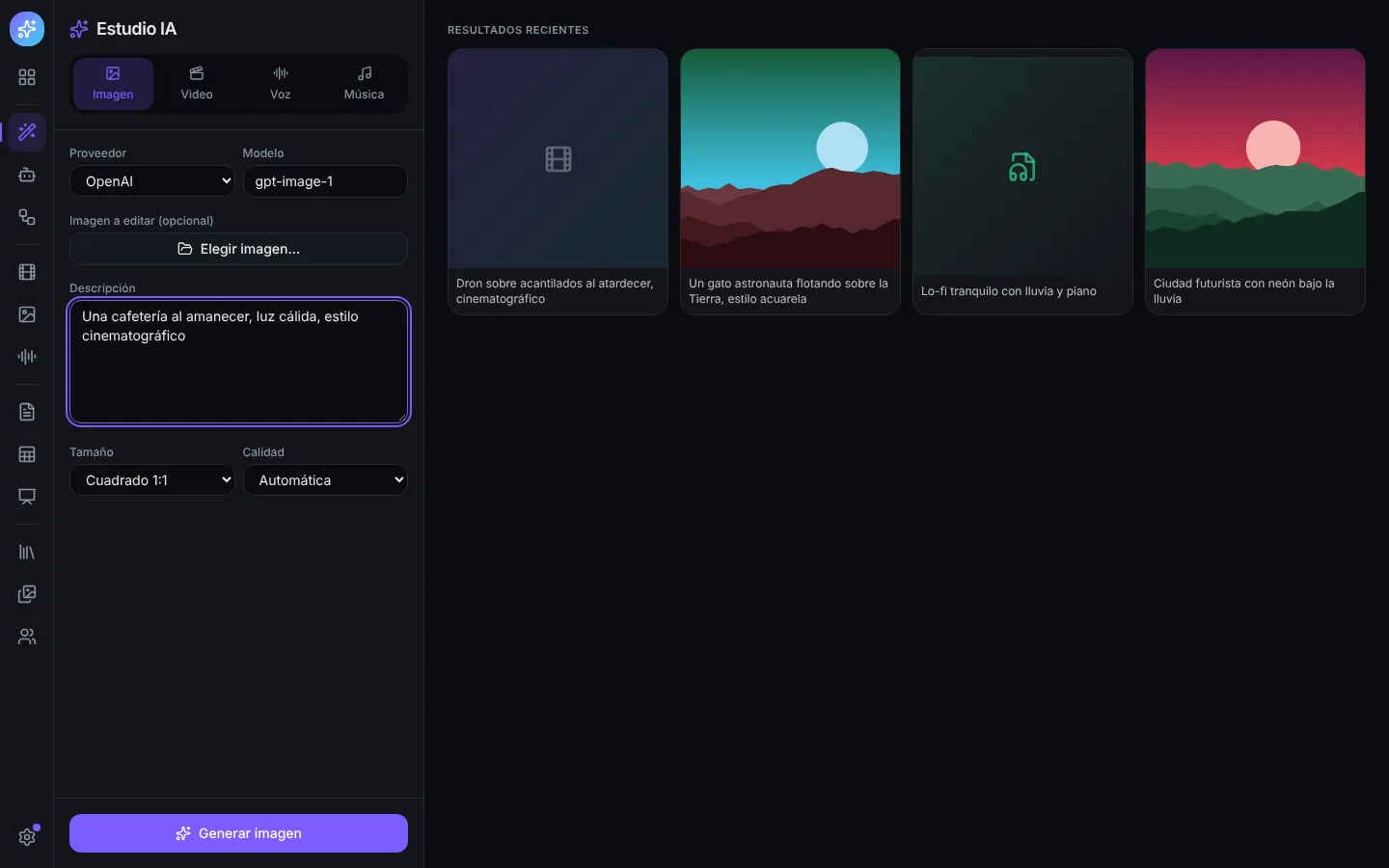Viewport: 1389px width, 868px height.
Task: Open the Ciudad futurista neon result
Action: point(1255,181)
